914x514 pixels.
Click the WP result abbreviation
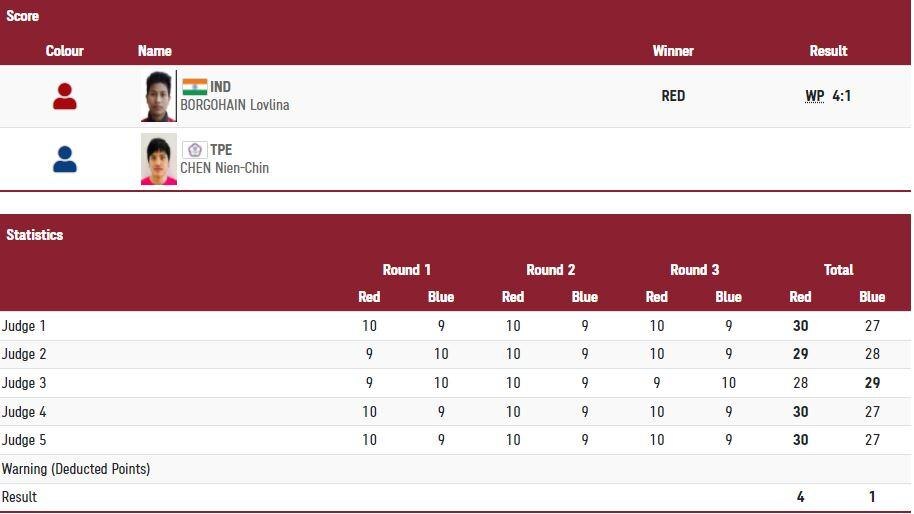click(x=815, y=96)
